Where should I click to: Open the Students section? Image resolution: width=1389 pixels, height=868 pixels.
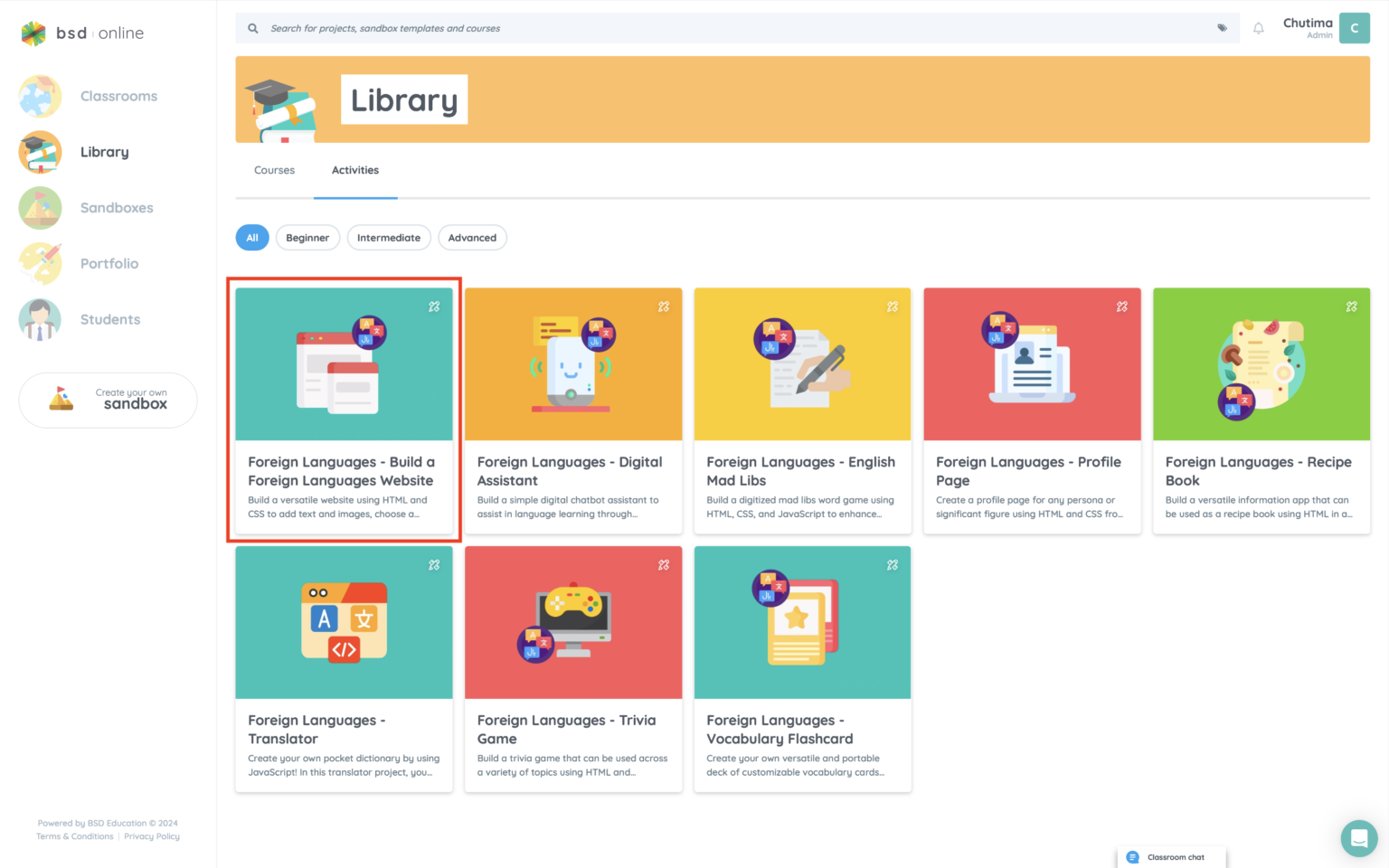(109, 319)
